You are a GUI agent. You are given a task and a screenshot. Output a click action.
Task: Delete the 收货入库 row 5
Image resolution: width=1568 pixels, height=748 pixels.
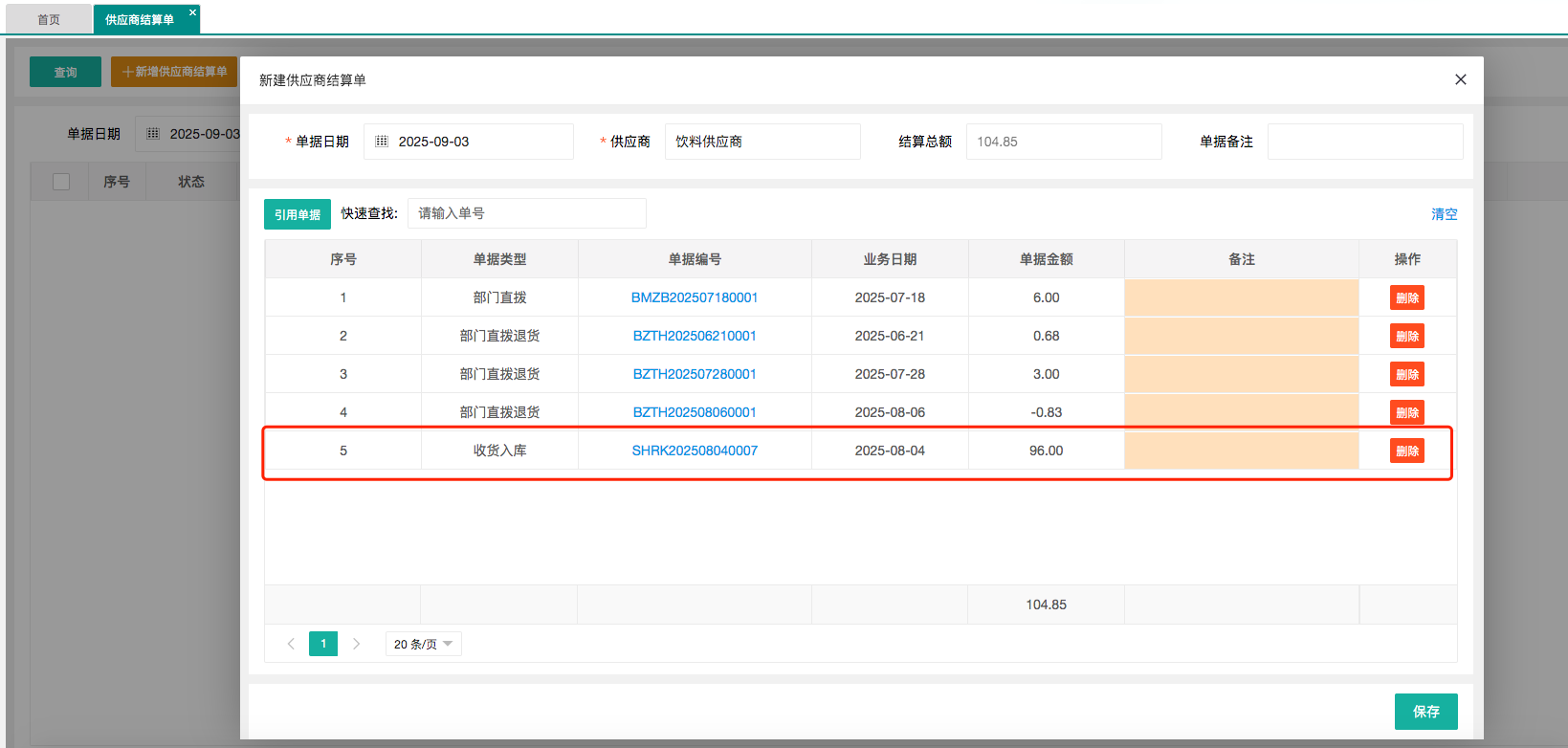point(1406,451)
